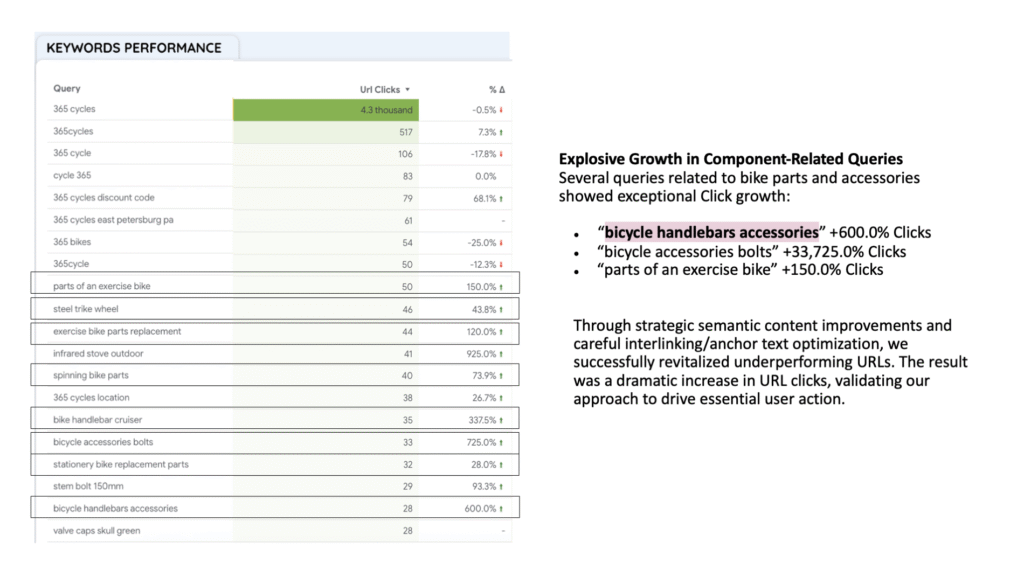The height and width of the screenshot is (576, 1024).
Task: Click the highlighted "bicycle handlebars accessories" text
Action: point(711,231)
